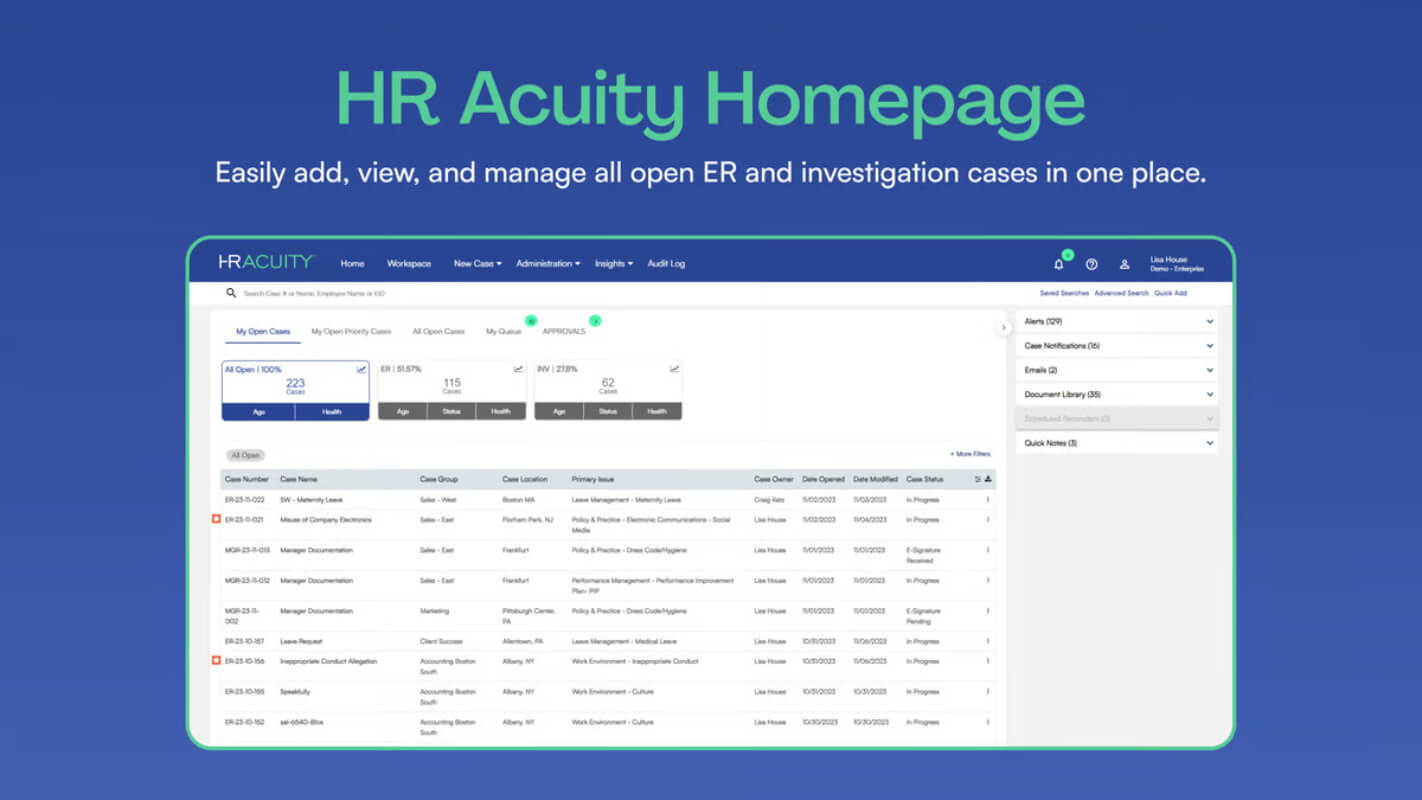Image resolution: width=1422 pixels, height=800 pixels.
Task: Open row actions menu for ER-23-10-155
Action: coord(988,691)
